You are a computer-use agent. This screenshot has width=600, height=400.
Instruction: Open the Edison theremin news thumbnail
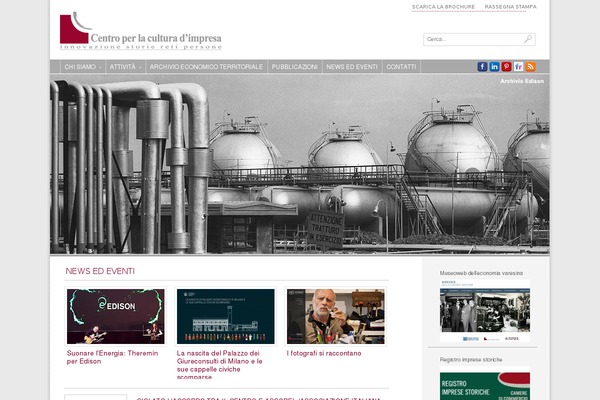point(116,316)
